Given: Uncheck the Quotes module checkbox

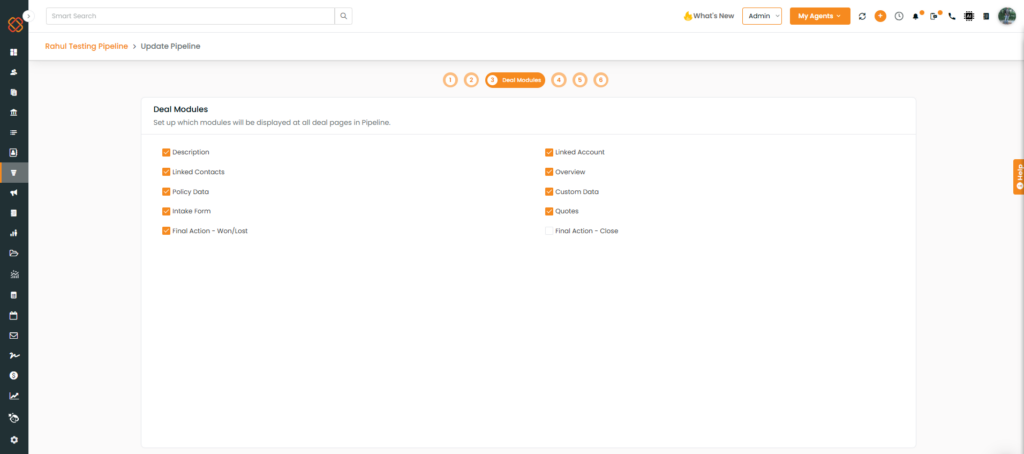Looking at the screenshot, I should tap(549, 211).
